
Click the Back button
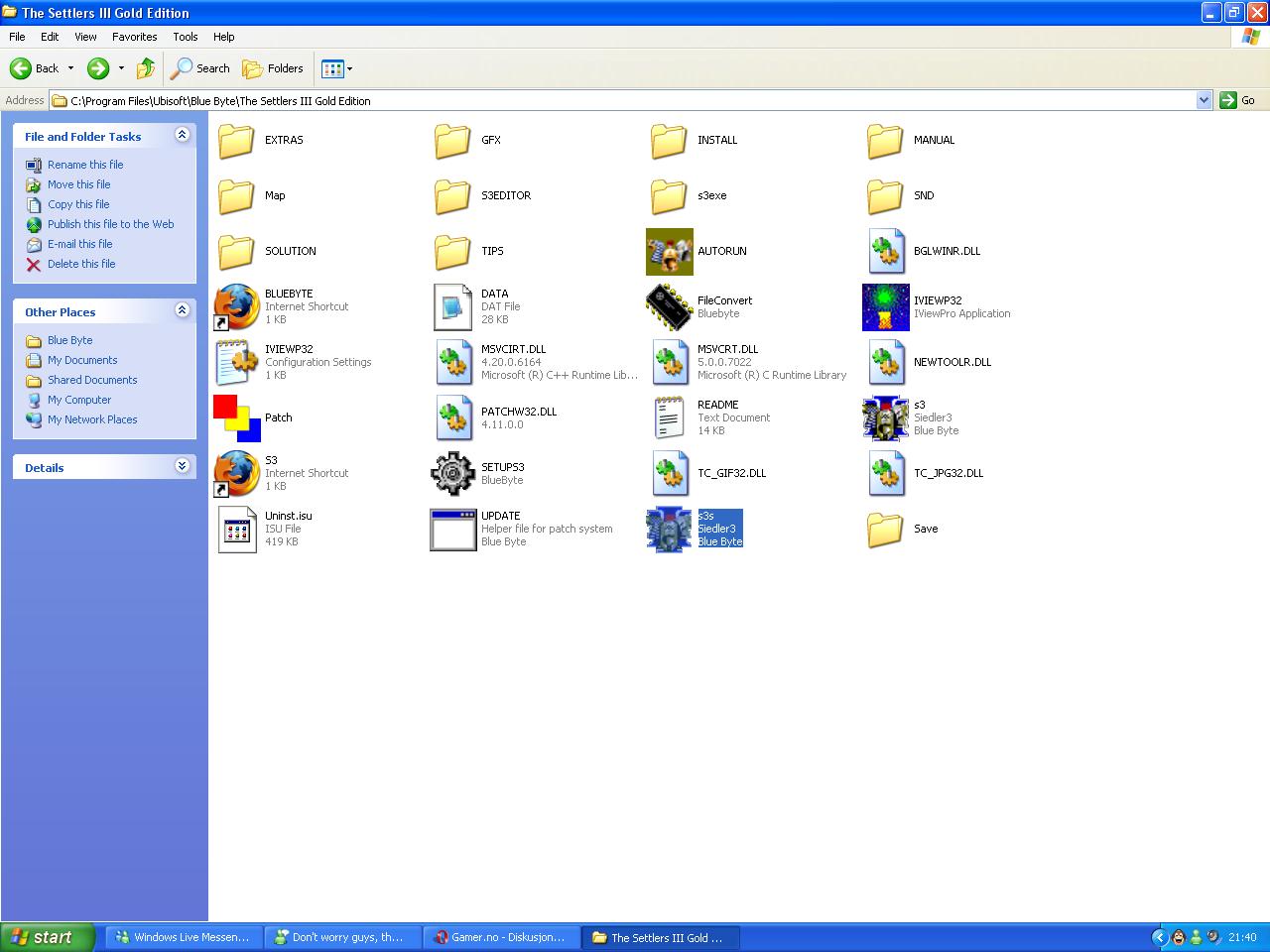(35, 68)
